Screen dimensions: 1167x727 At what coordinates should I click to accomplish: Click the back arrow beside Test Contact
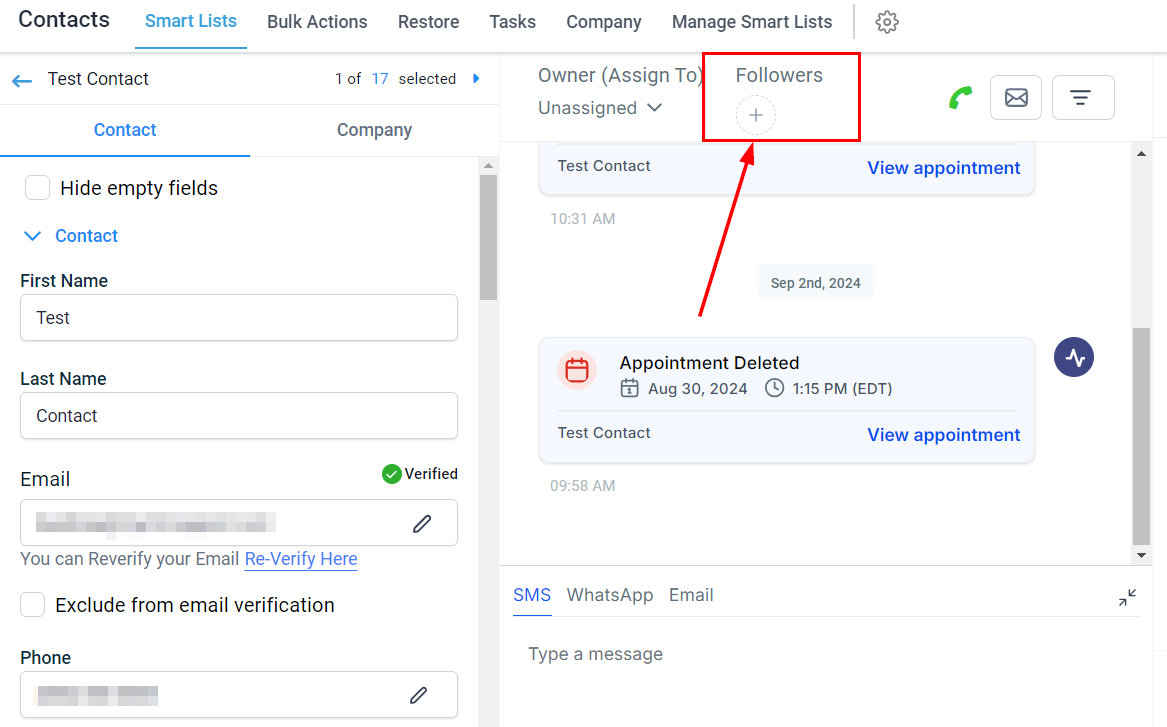click(x=22, y=80)
